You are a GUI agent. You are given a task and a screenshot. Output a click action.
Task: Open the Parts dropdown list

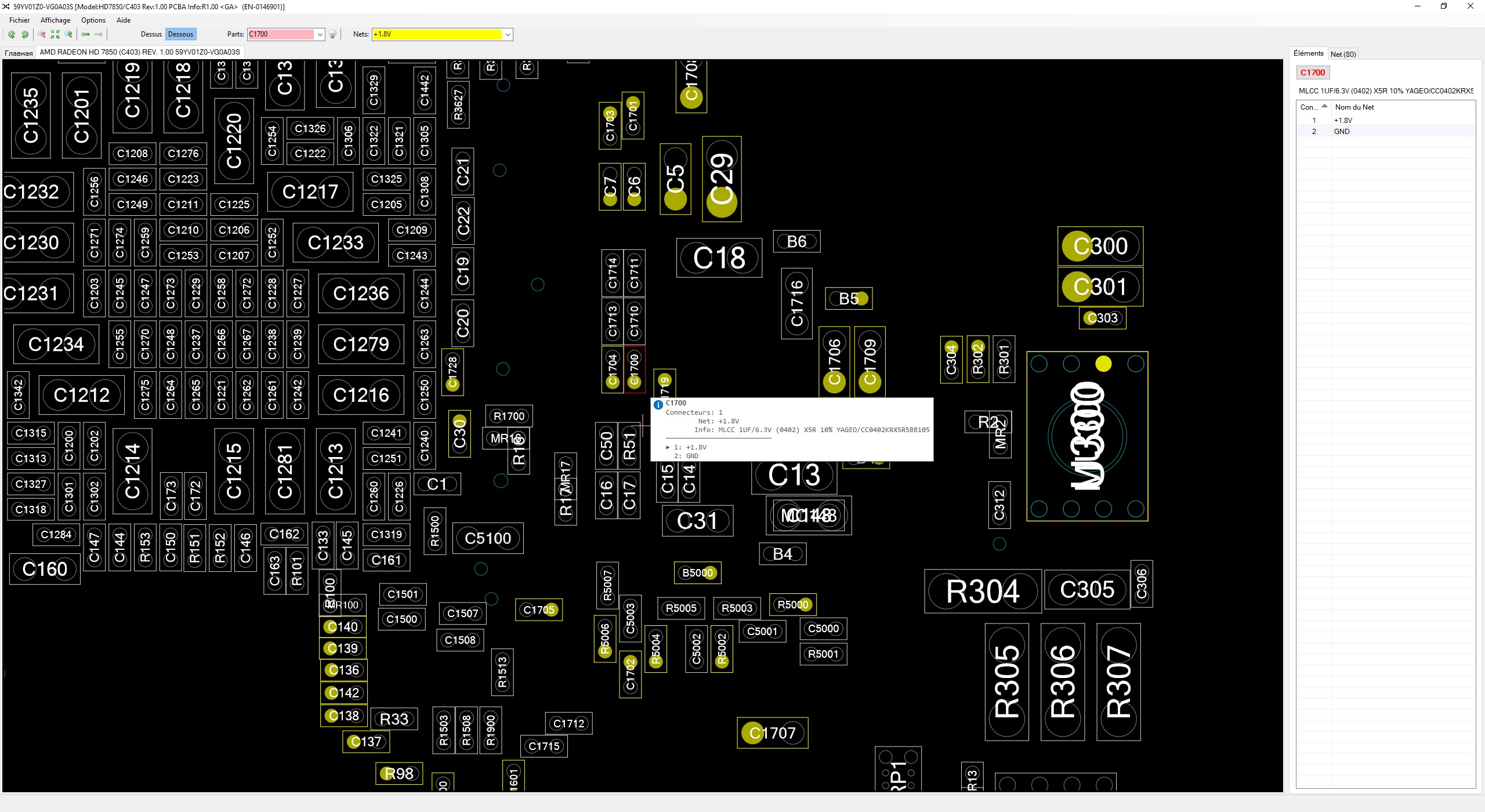pos(320,35)
